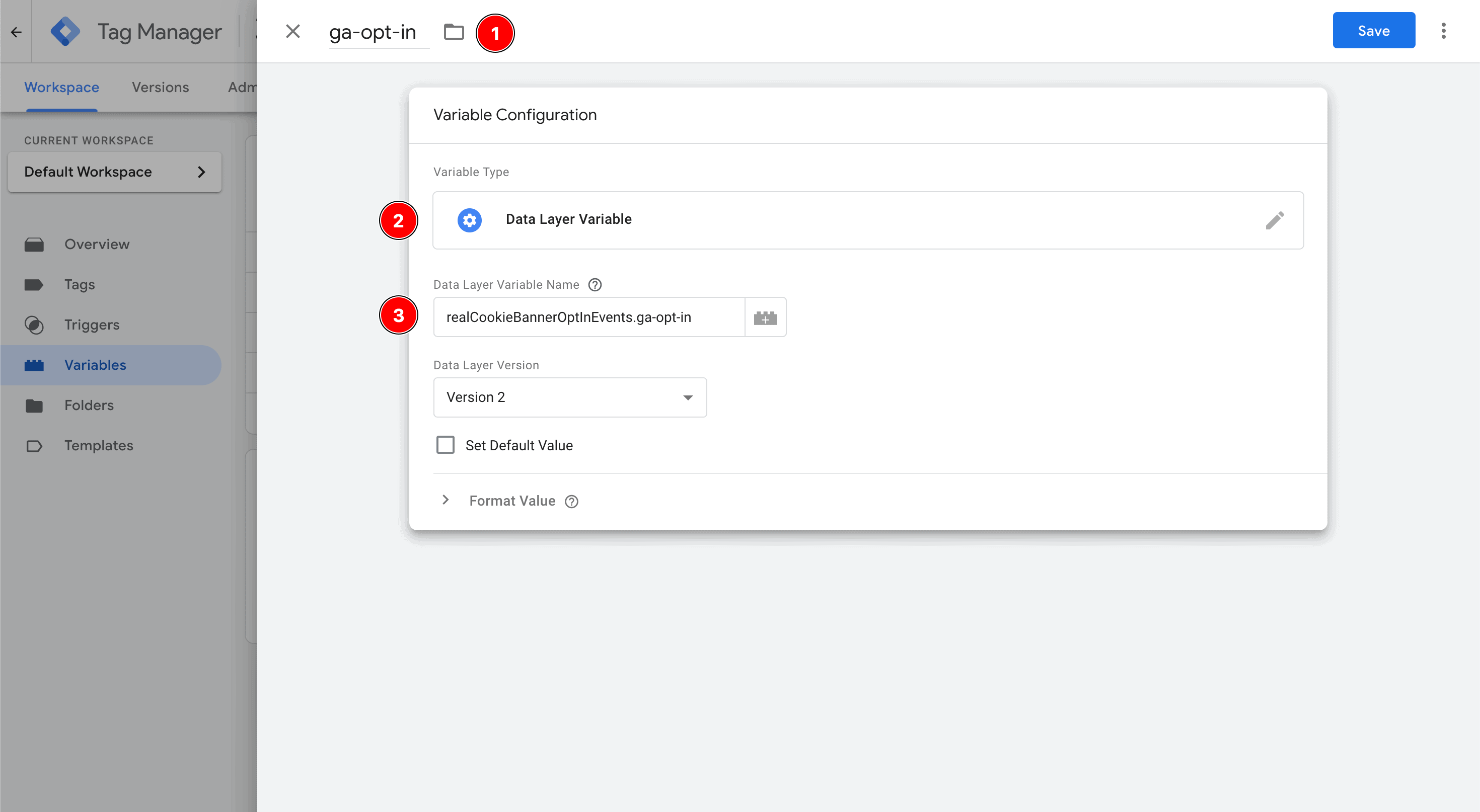Open Templates in the sidebar
Viewport: 1480px width, 812px height.
coord(98,446)
